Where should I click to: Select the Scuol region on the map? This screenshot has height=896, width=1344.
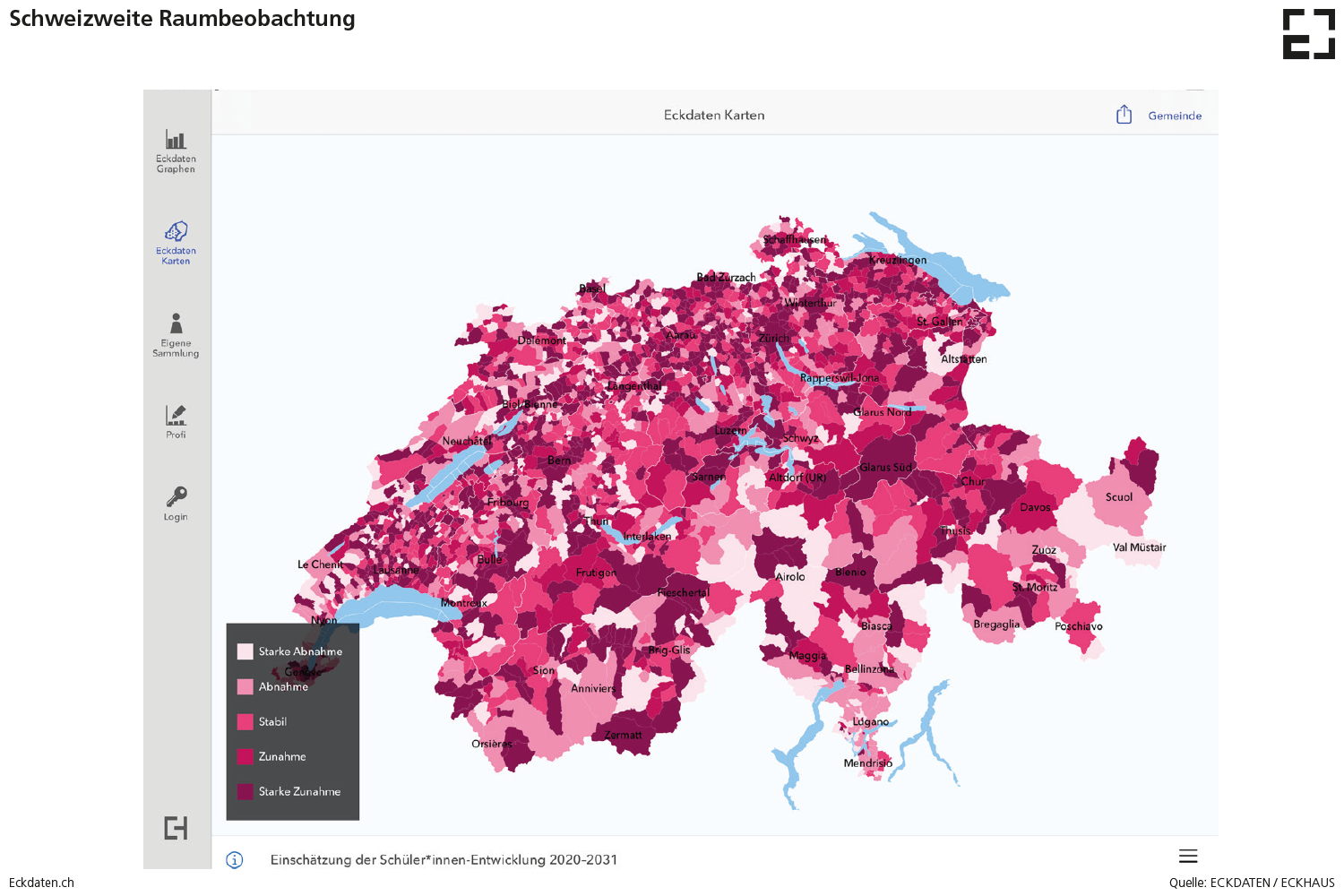[x=1118, y=497]
